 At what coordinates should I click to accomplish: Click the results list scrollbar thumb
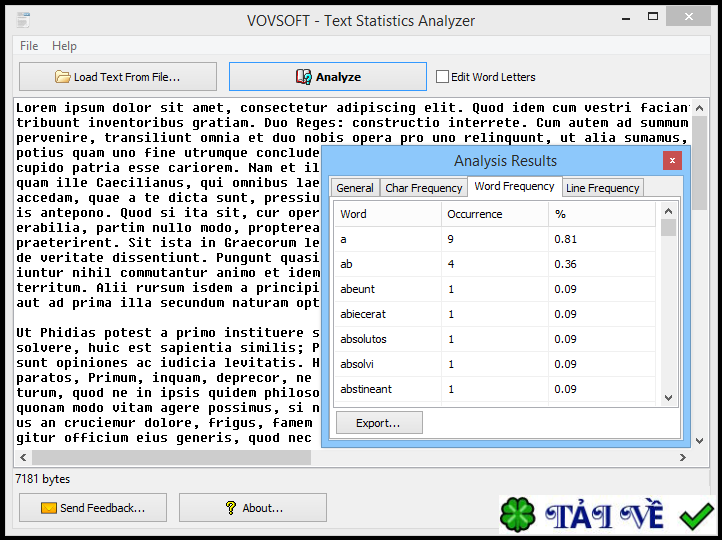pyautogui.click(x=669, y=227)
